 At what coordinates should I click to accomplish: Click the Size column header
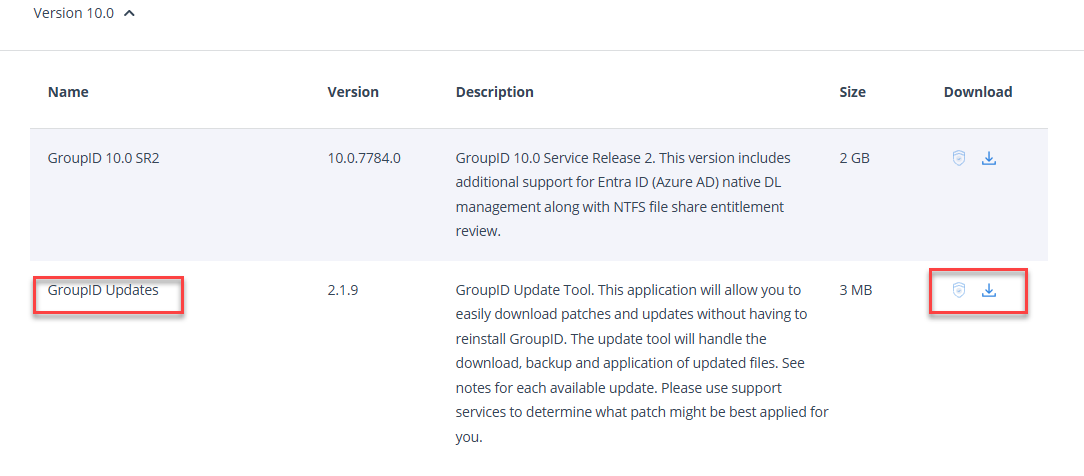(x=852, y=92)
